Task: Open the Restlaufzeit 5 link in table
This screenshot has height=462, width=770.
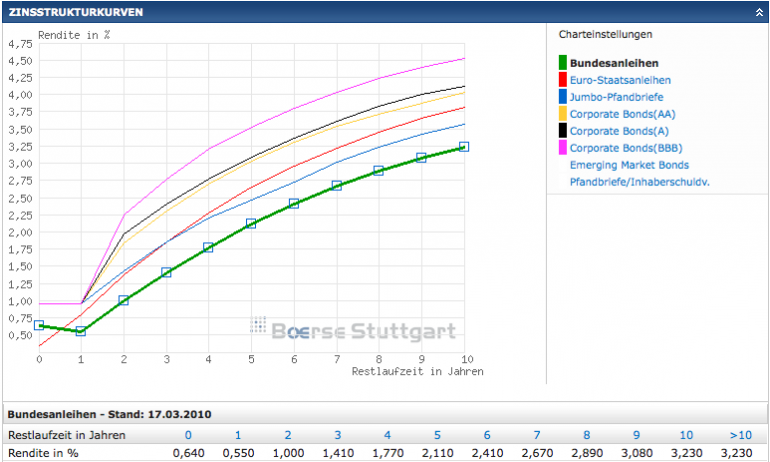Action: (437, 435)
